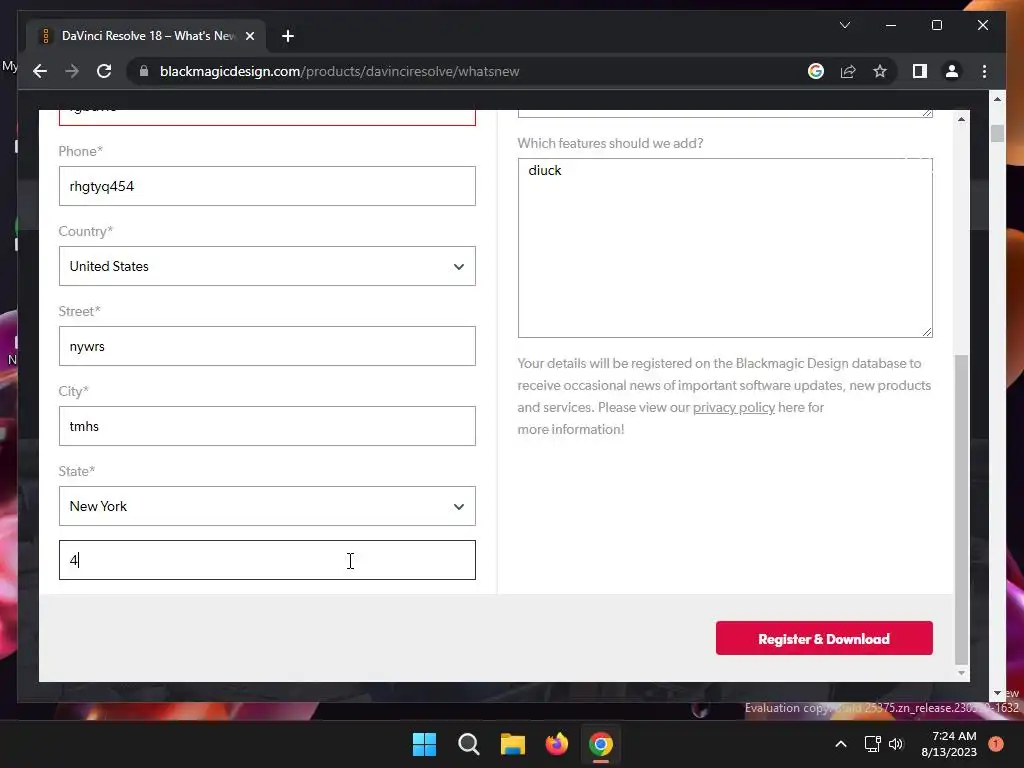Open clock showing 7:24 AM

tap(949, 744)
